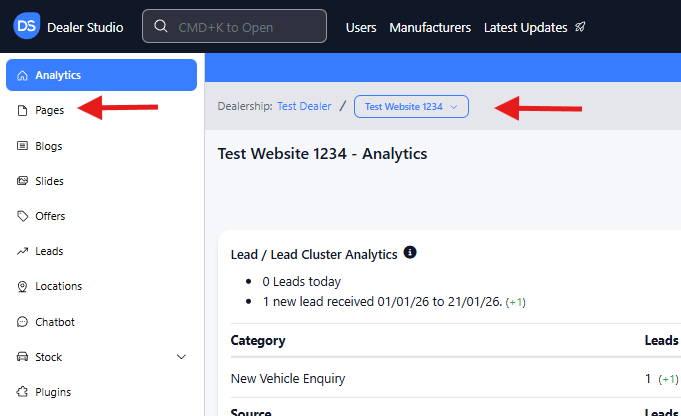Click the Slides image icon
This screenshot has width=681, height=416.
click(23, 181)
